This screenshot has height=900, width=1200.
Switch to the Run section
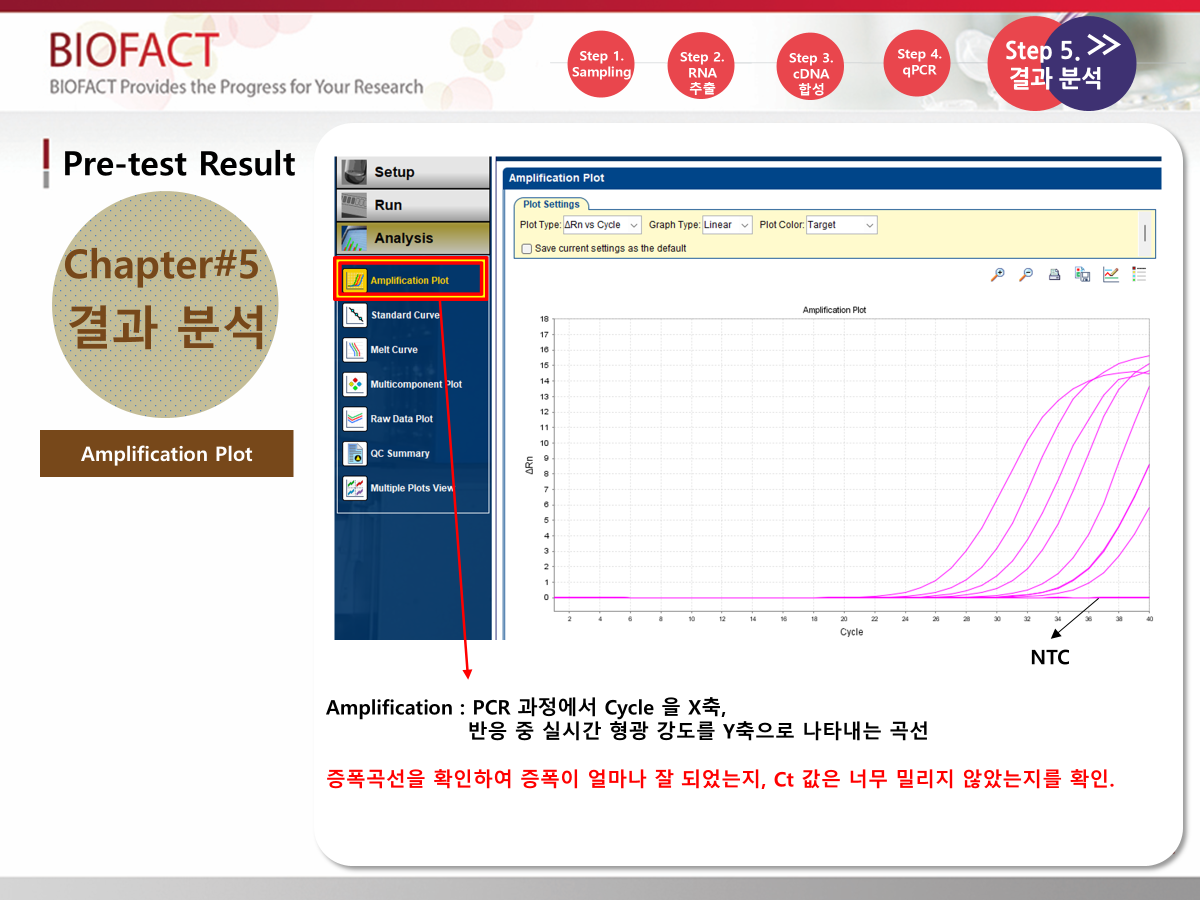(x=412, y=205)
